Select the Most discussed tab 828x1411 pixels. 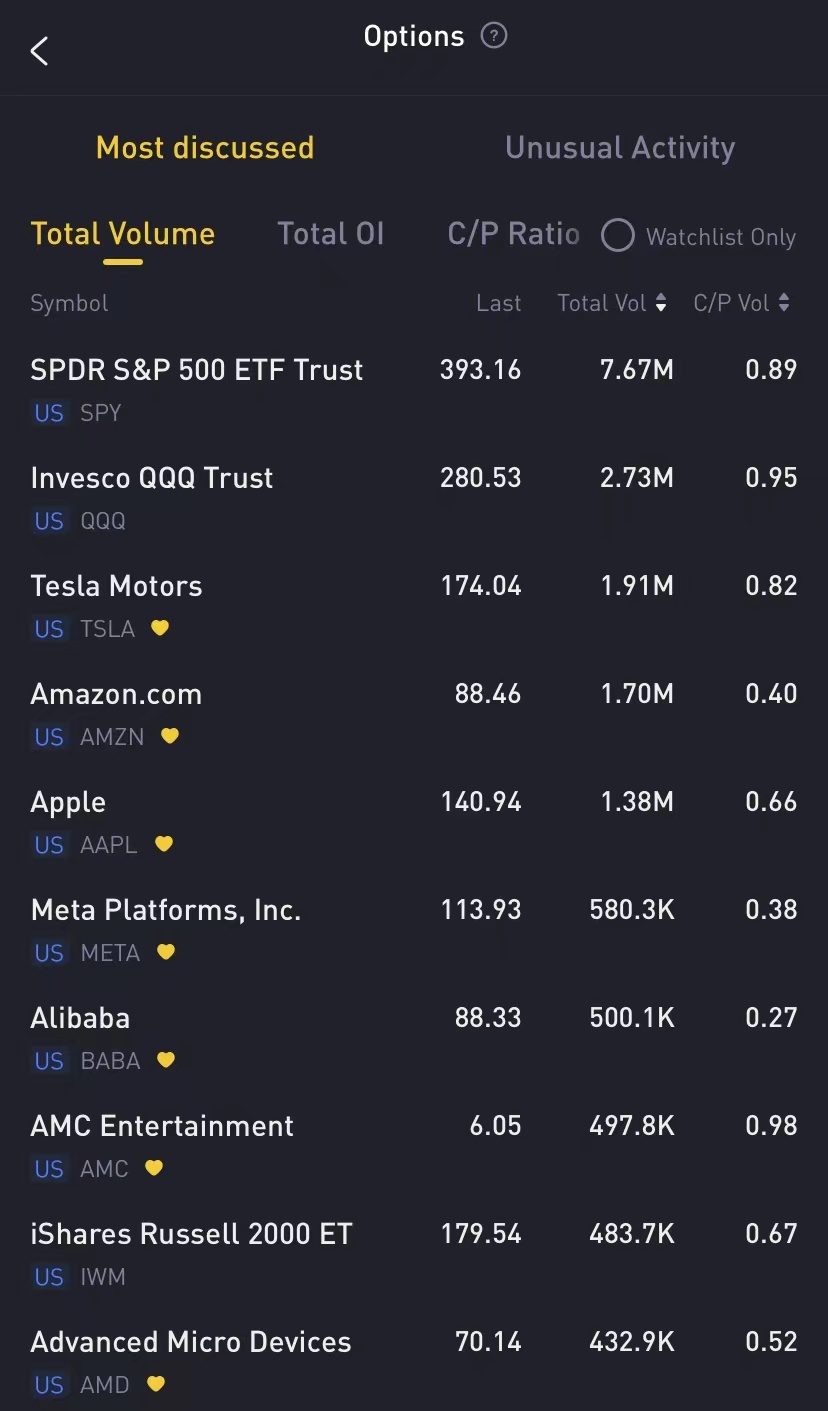205,148
